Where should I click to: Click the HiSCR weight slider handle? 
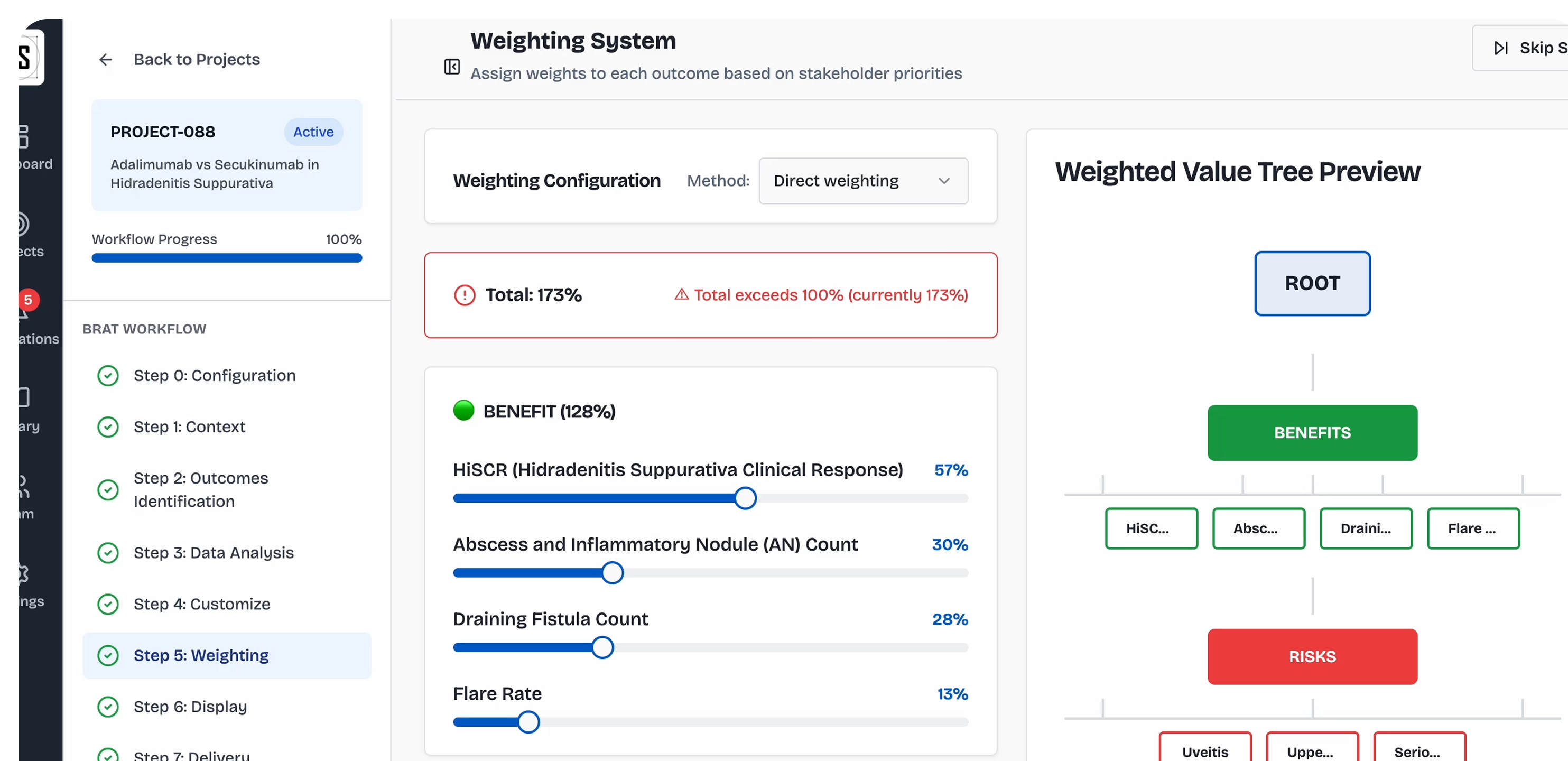(x=745, y=498)
